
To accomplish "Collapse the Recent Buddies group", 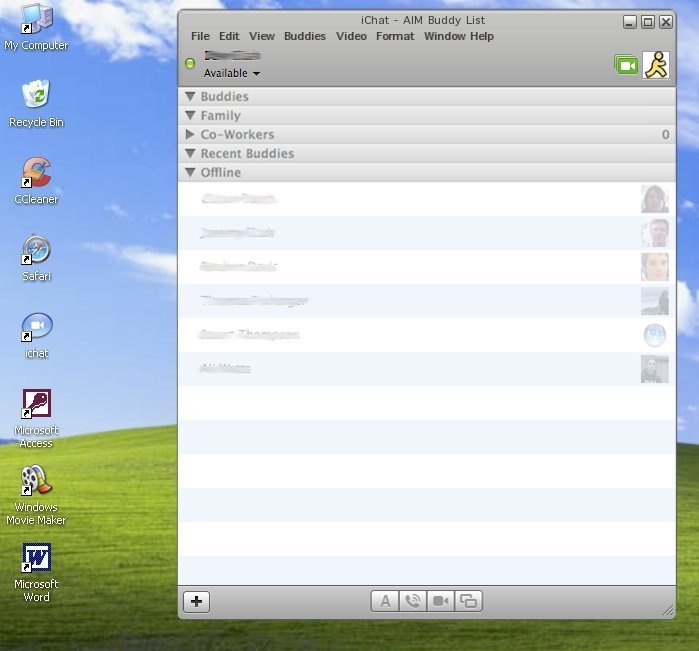I will coord(190,153).
